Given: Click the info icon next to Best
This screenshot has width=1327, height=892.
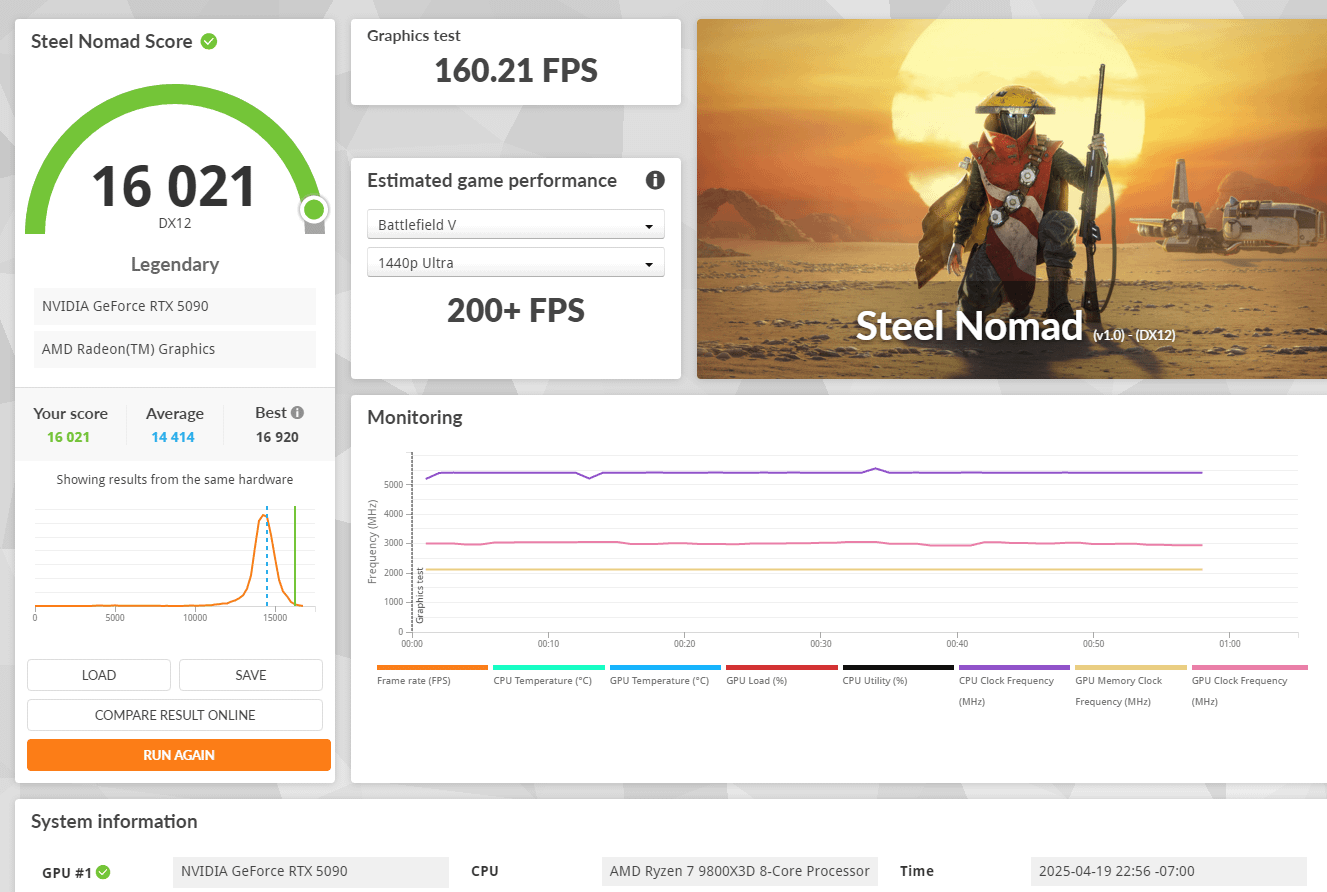Looking at the screenshot, I should coord(297,412).
